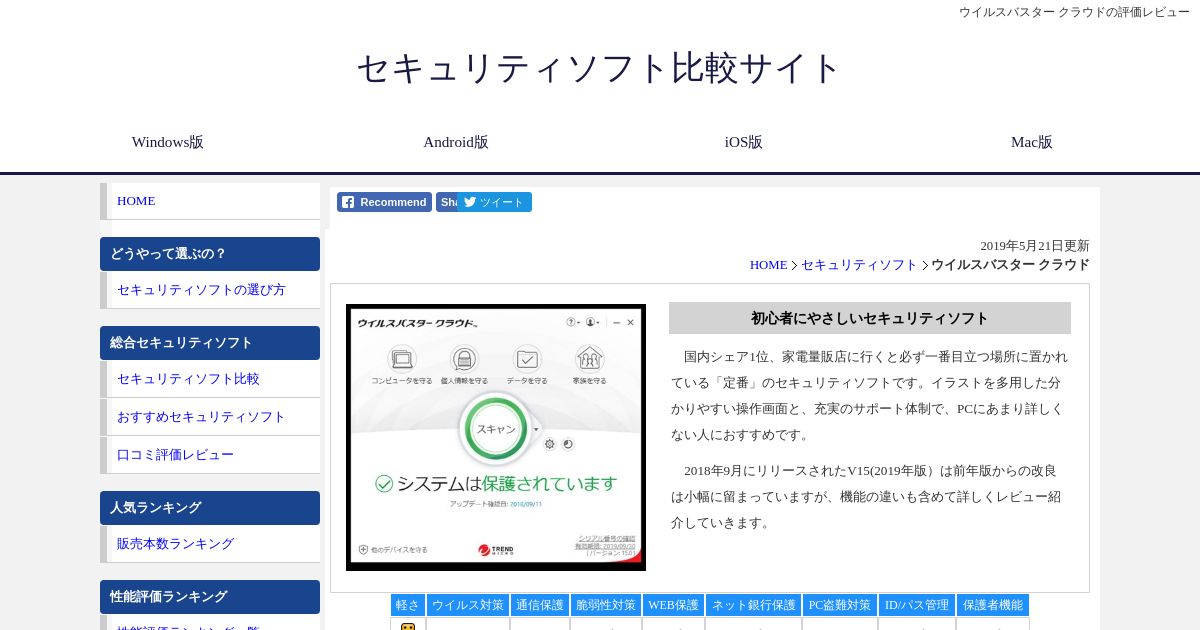Open 販売本数ランキング sidebar link

click(210, 544)
